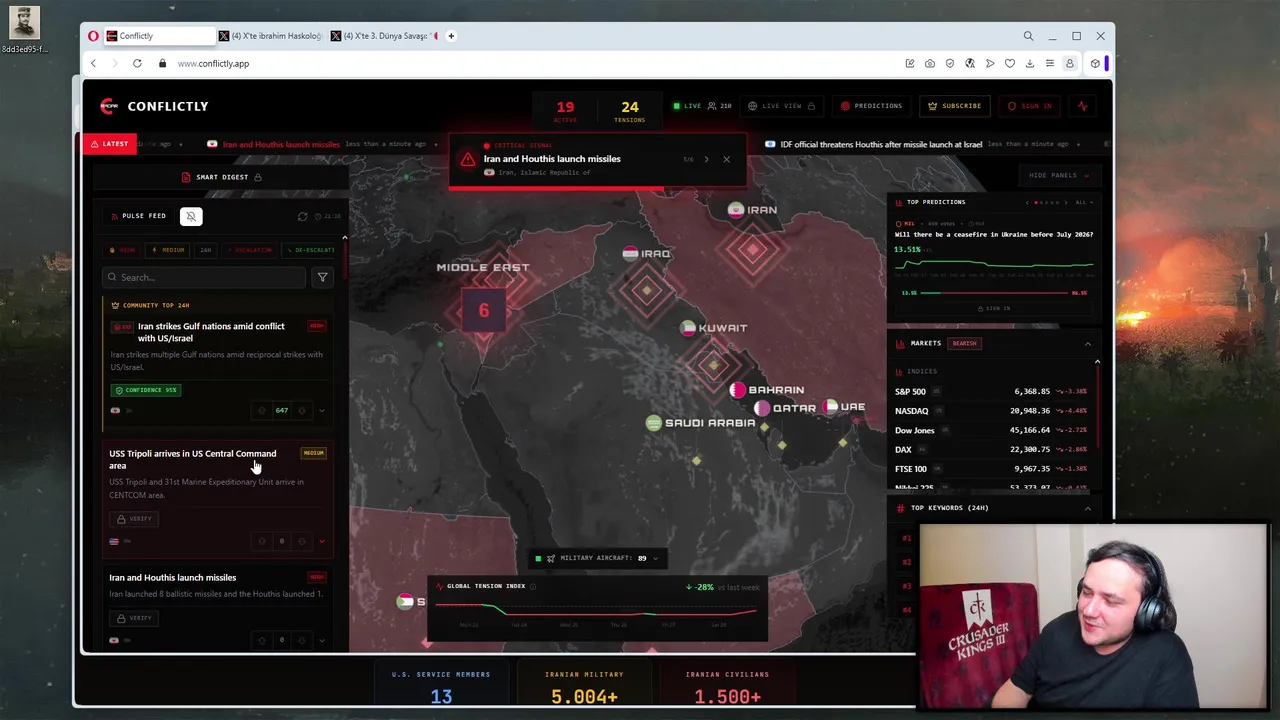Expand the Iran strikes Gulf nations card chevron

click(x=321, y=410)
